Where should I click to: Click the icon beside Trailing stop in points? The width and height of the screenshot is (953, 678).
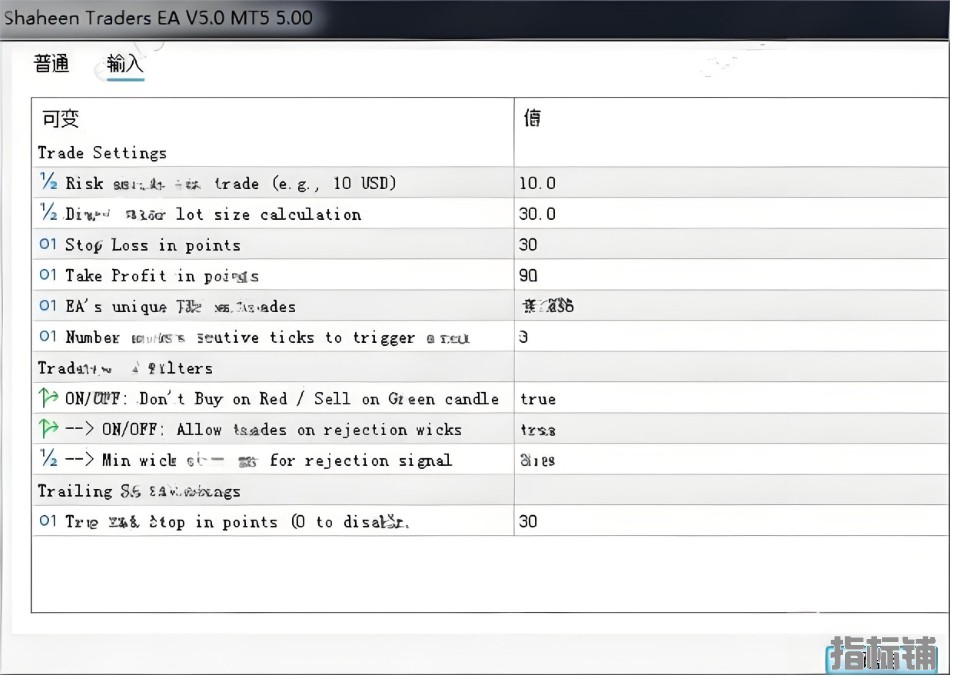48,521
